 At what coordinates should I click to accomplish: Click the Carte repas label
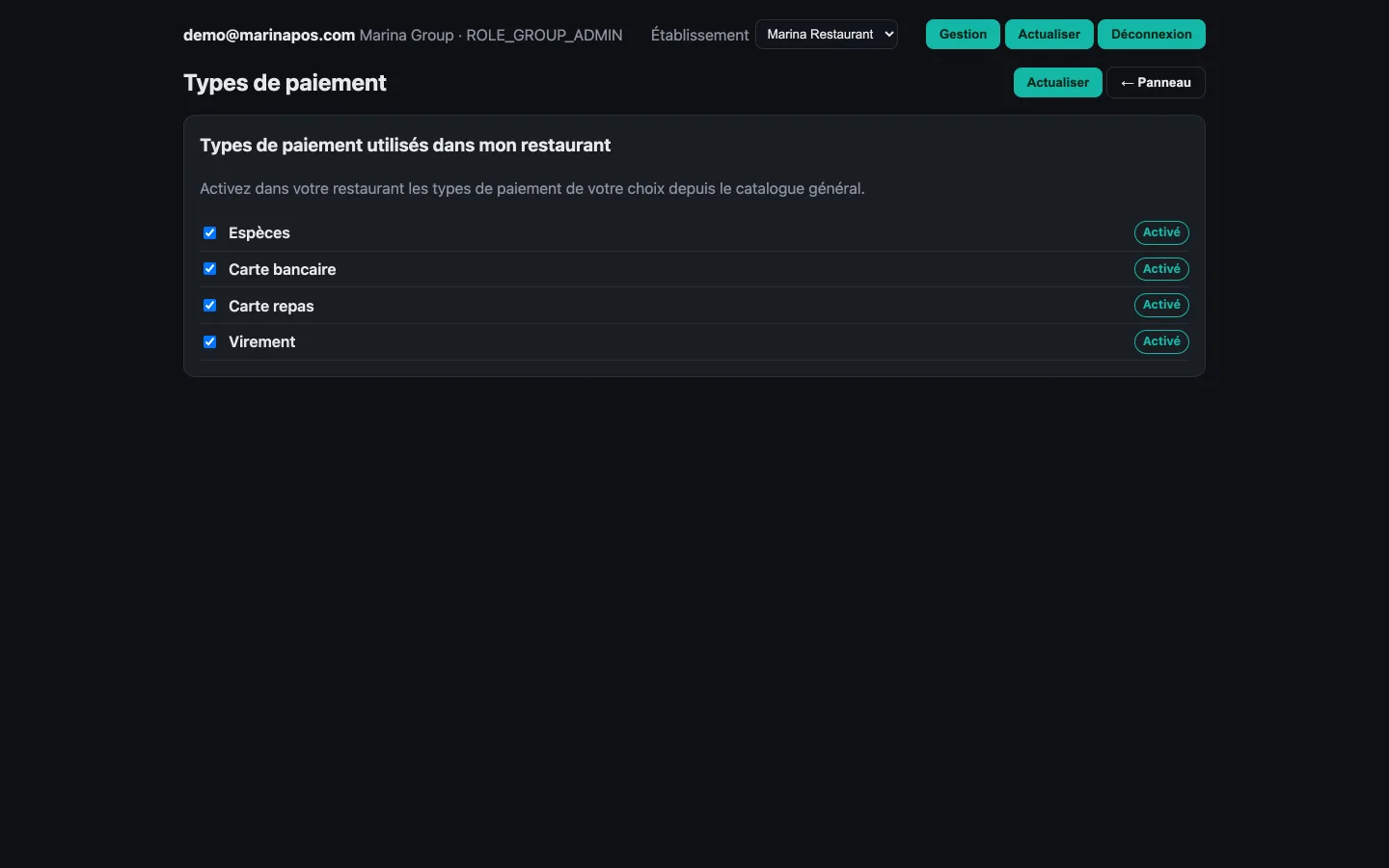tap(271, 307)
